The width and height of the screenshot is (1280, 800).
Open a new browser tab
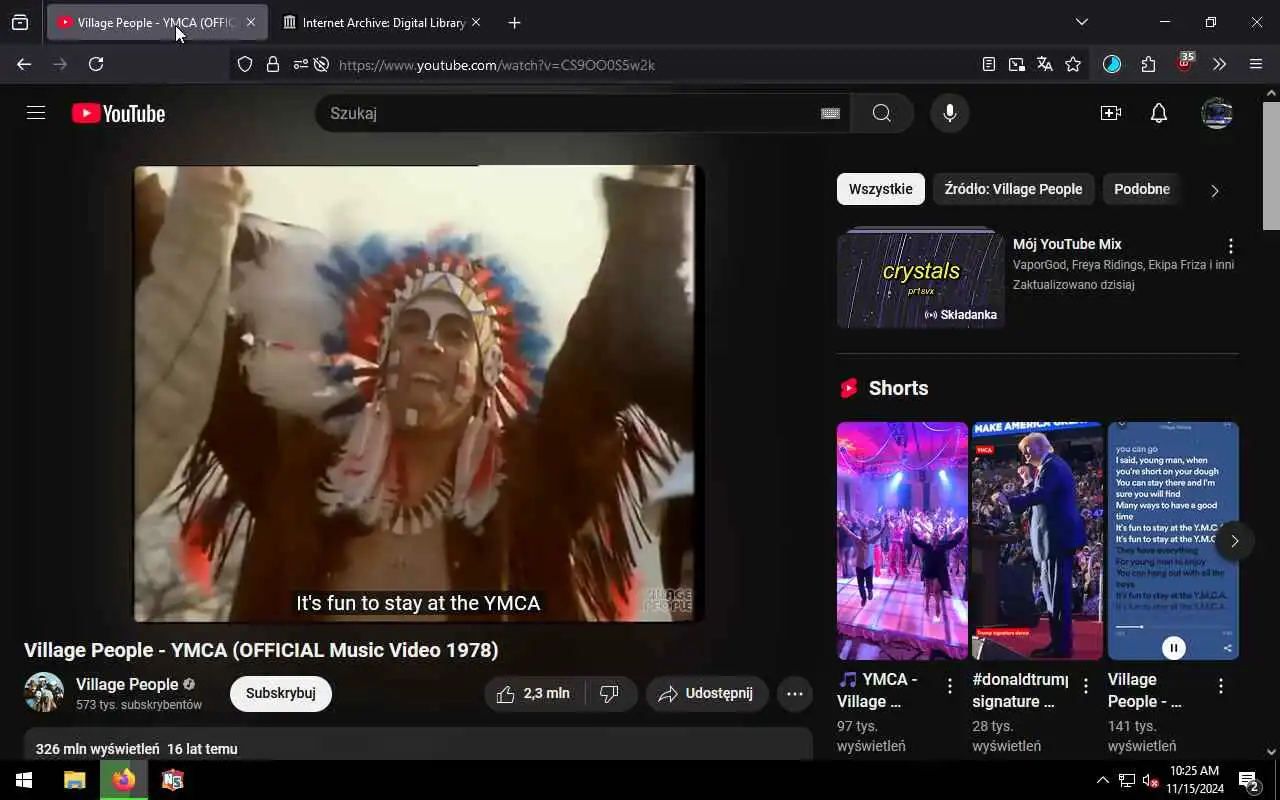click(x=514, y=22)
